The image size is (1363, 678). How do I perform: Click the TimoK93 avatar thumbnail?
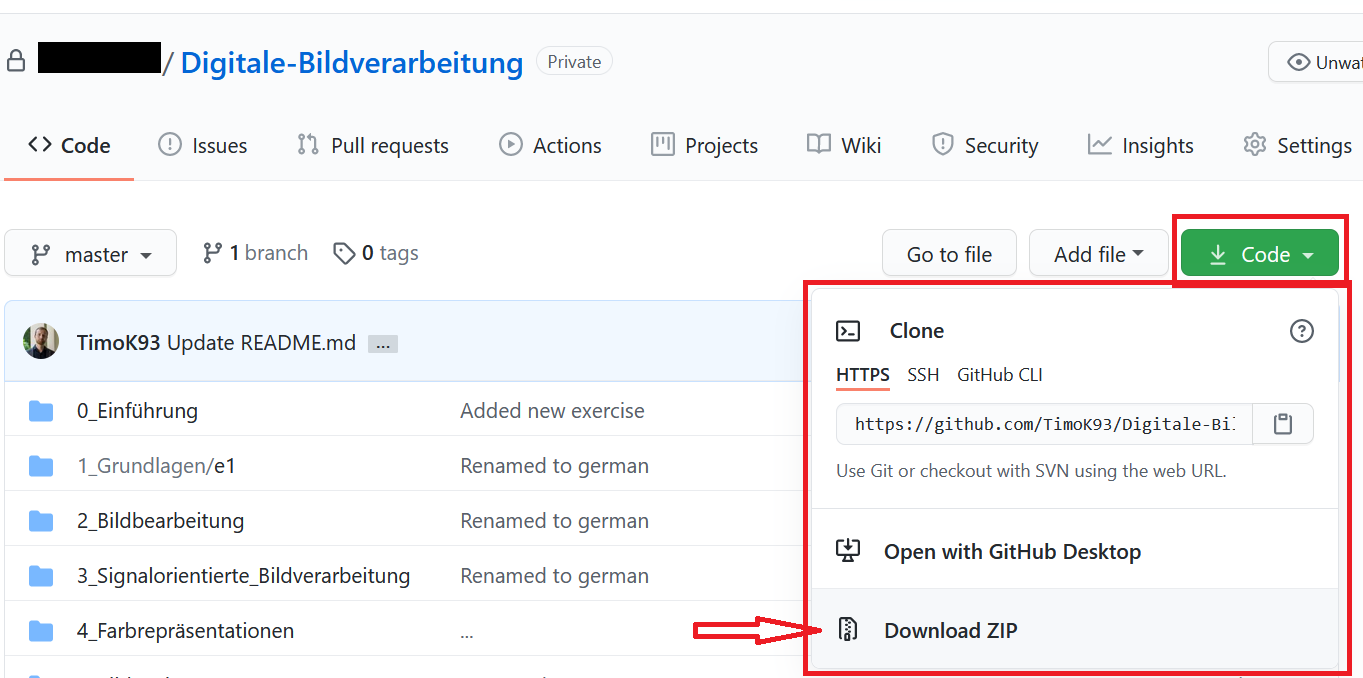coord(41,342)
